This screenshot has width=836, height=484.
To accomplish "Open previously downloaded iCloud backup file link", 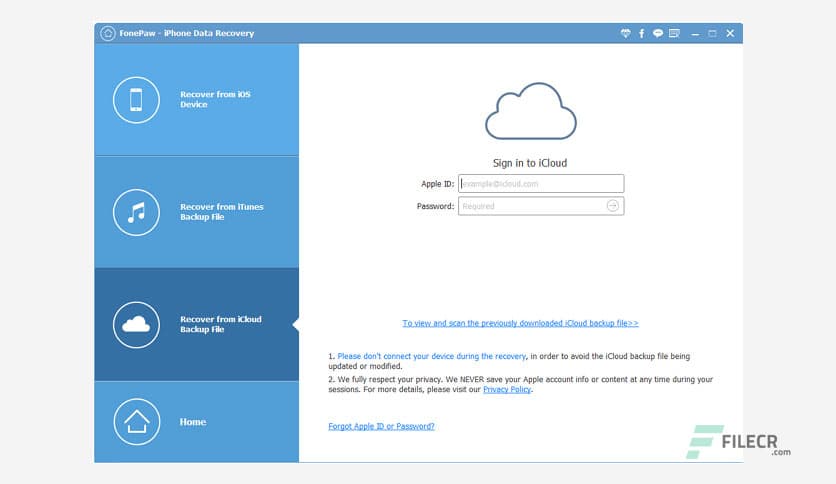I will click(520, 324).
